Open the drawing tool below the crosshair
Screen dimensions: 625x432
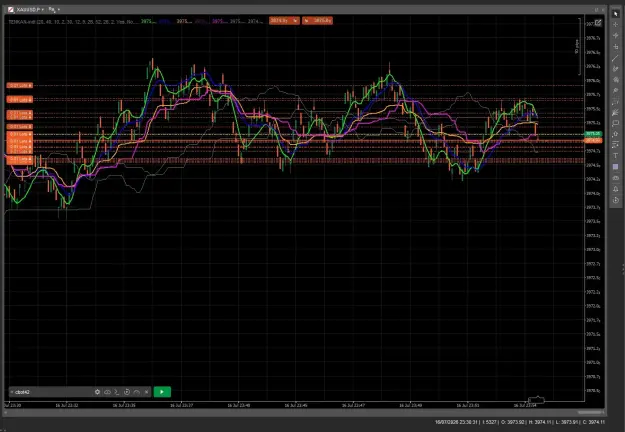coord(615,36)
